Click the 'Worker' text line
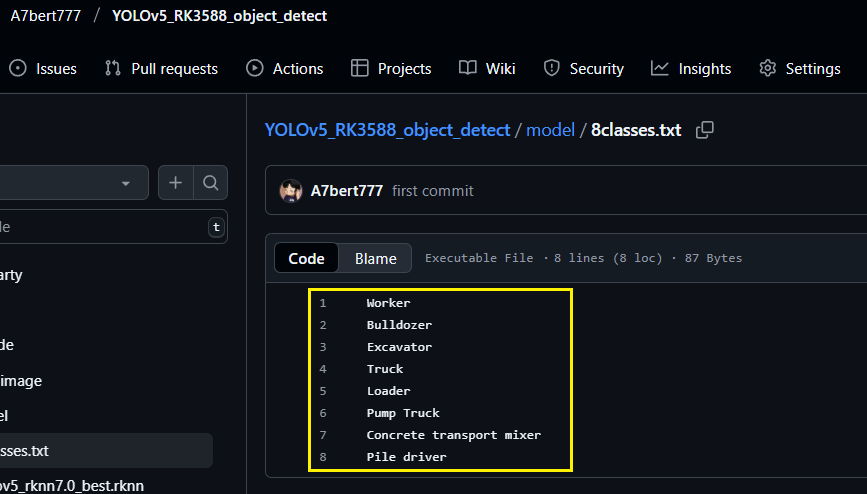The image size is (867, 494). point(388,303)
